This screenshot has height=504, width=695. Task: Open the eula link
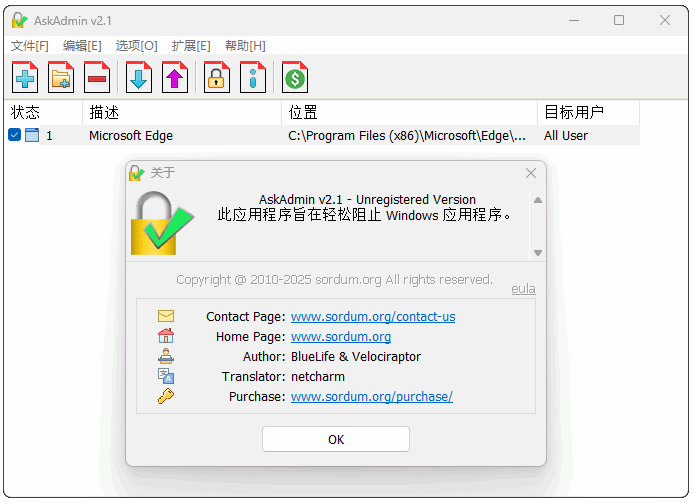tap(523, 289)
